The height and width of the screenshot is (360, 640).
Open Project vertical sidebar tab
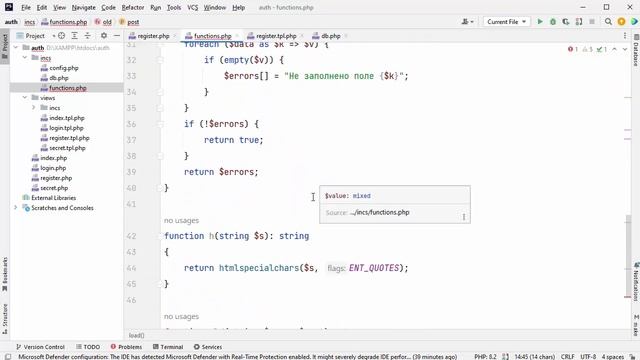coord(5,46)
